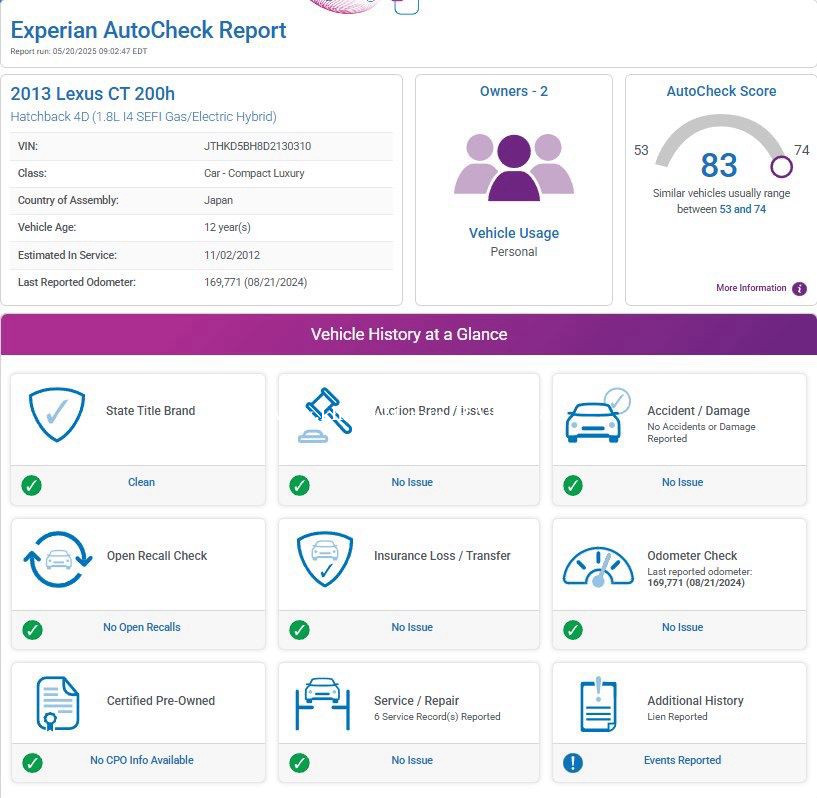Click the Owners - 2 heading
This screenshot has height=798, width=817.
[x=514, y=91]
